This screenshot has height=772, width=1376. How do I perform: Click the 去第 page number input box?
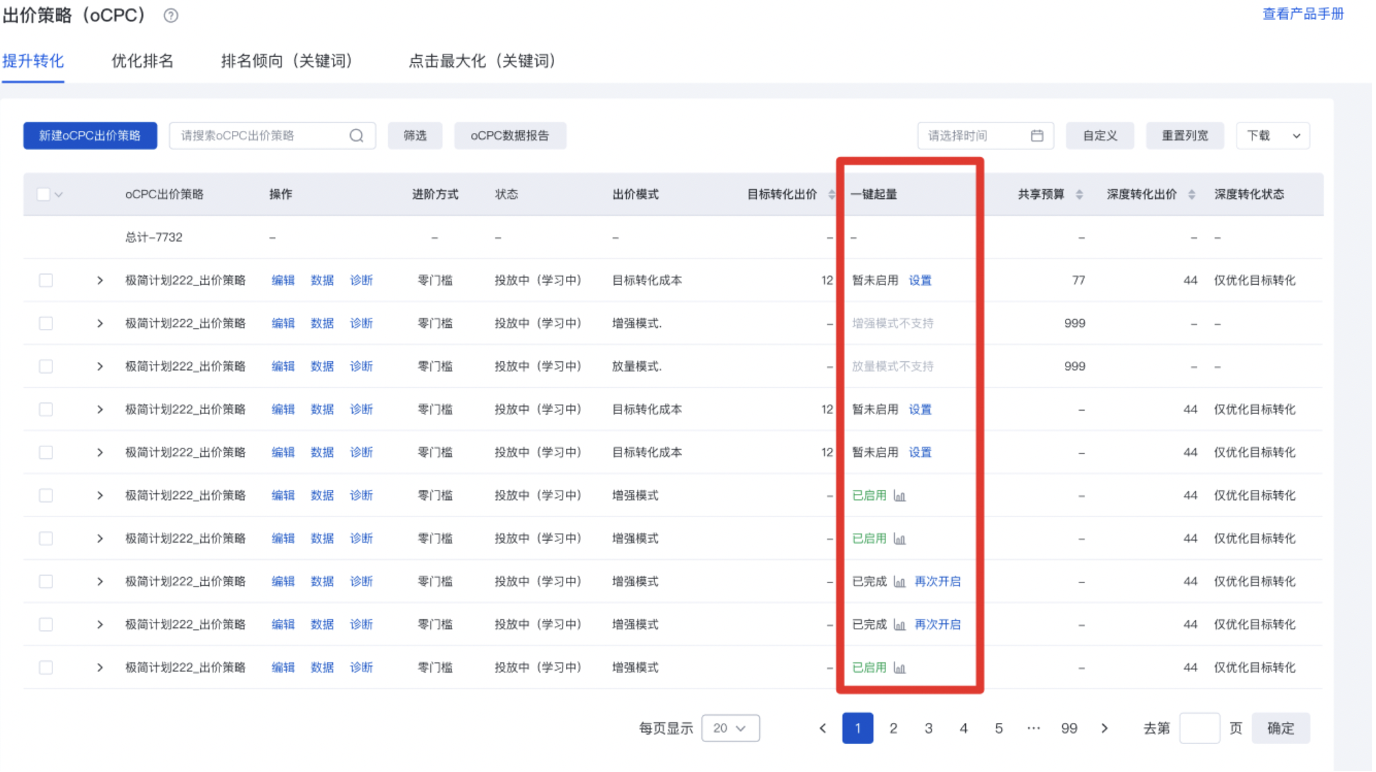(1200, 729)
